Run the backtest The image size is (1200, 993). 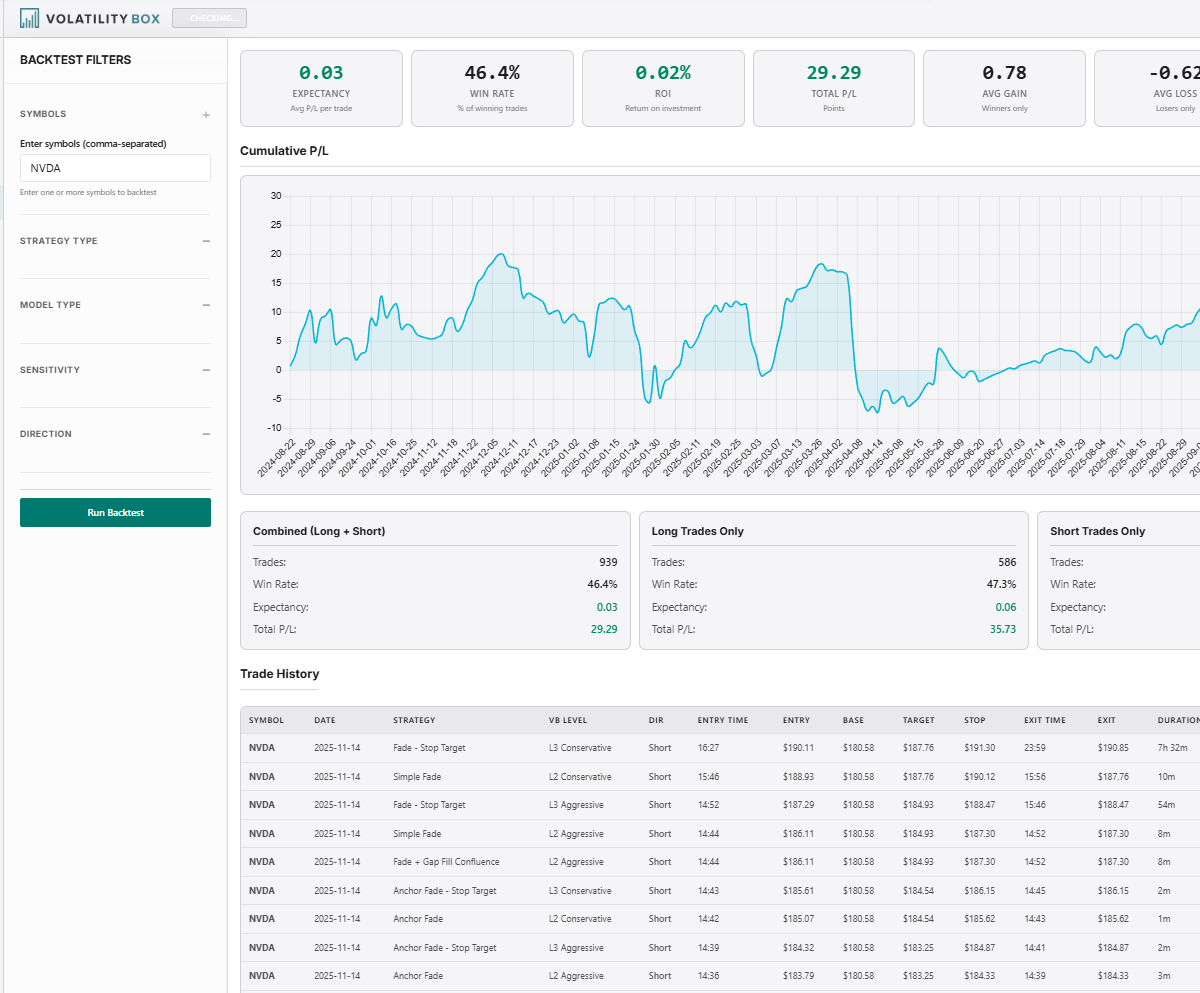(115, 512)
